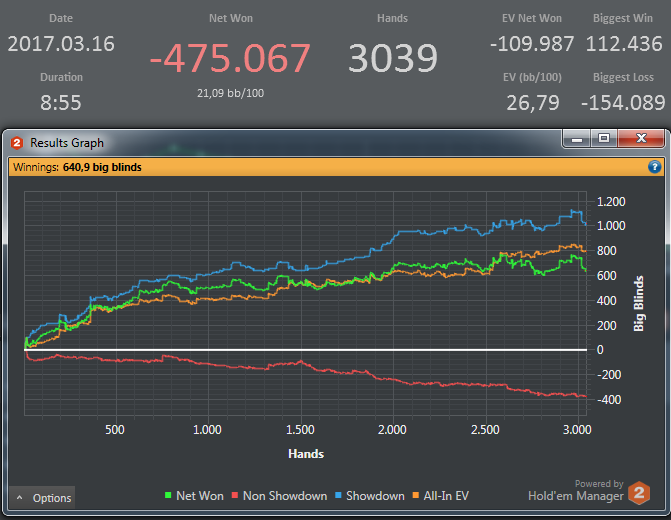The width and height of the screenshot is (671, 520).
Task: Click the 1.500 hands axis tick label
Action: (x=300, y=429)
